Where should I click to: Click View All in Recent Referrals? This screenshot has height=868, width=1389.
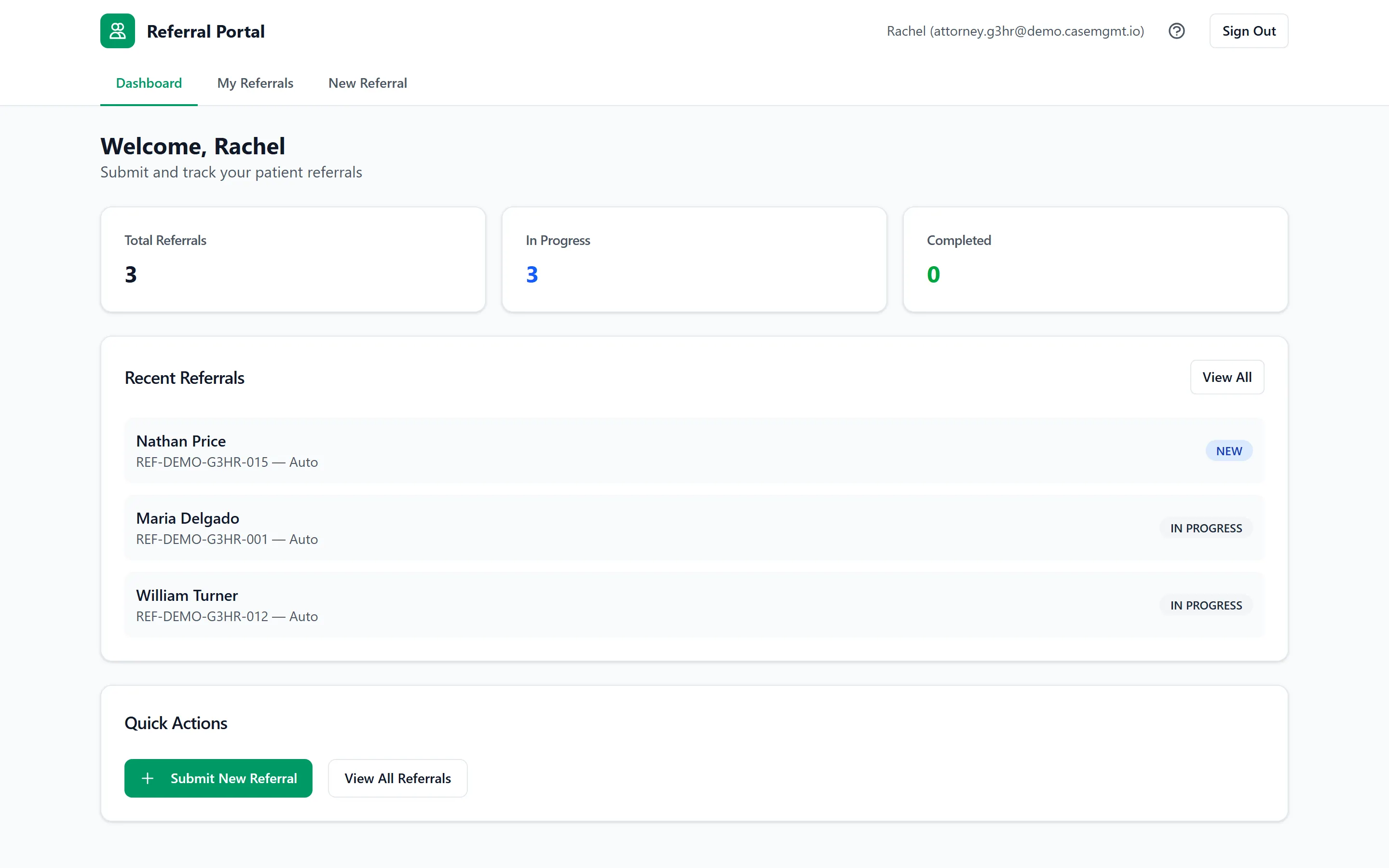pos(1227,377)
